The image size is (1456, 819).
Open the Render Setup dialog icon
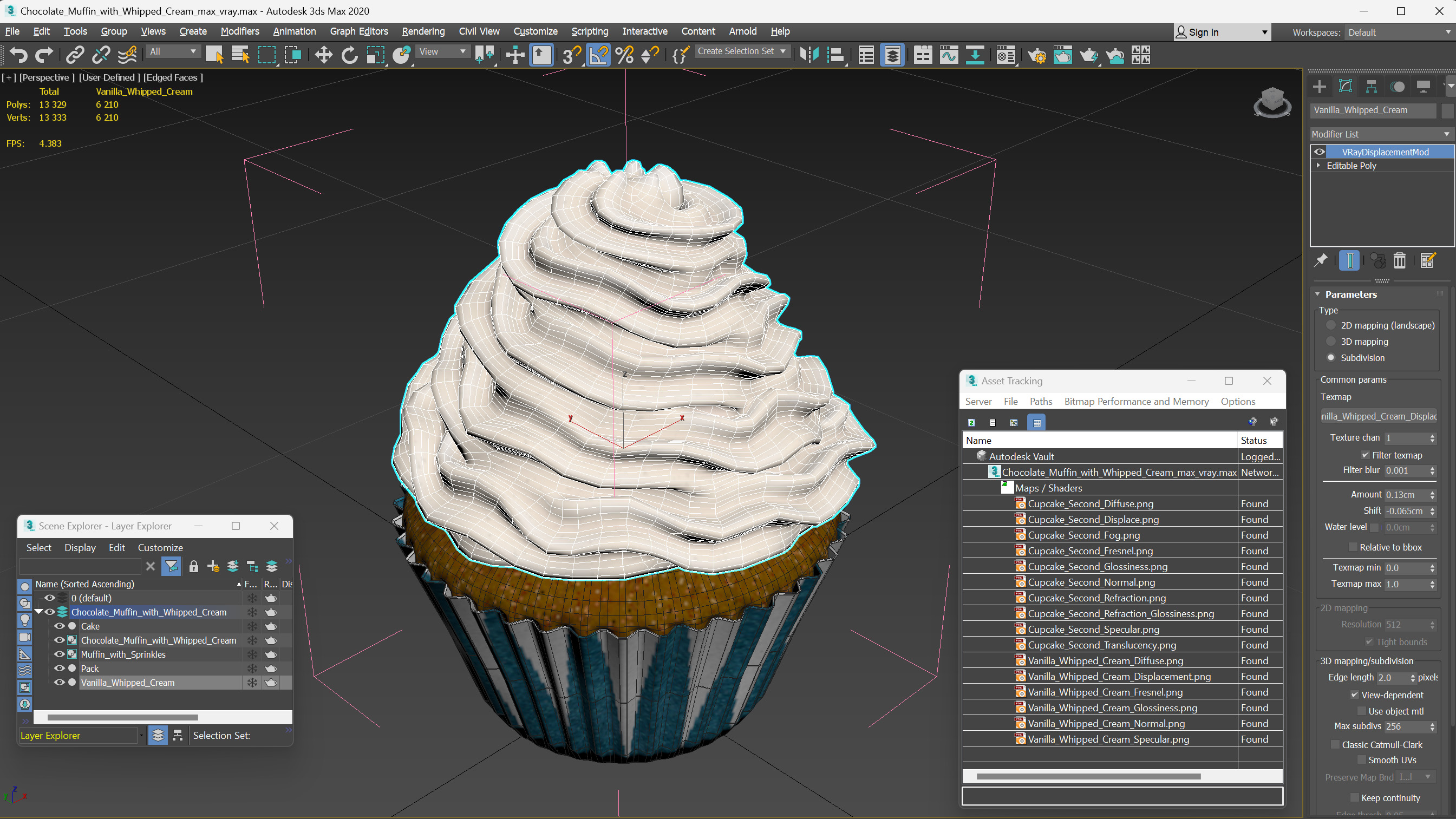click(1036, 55)
